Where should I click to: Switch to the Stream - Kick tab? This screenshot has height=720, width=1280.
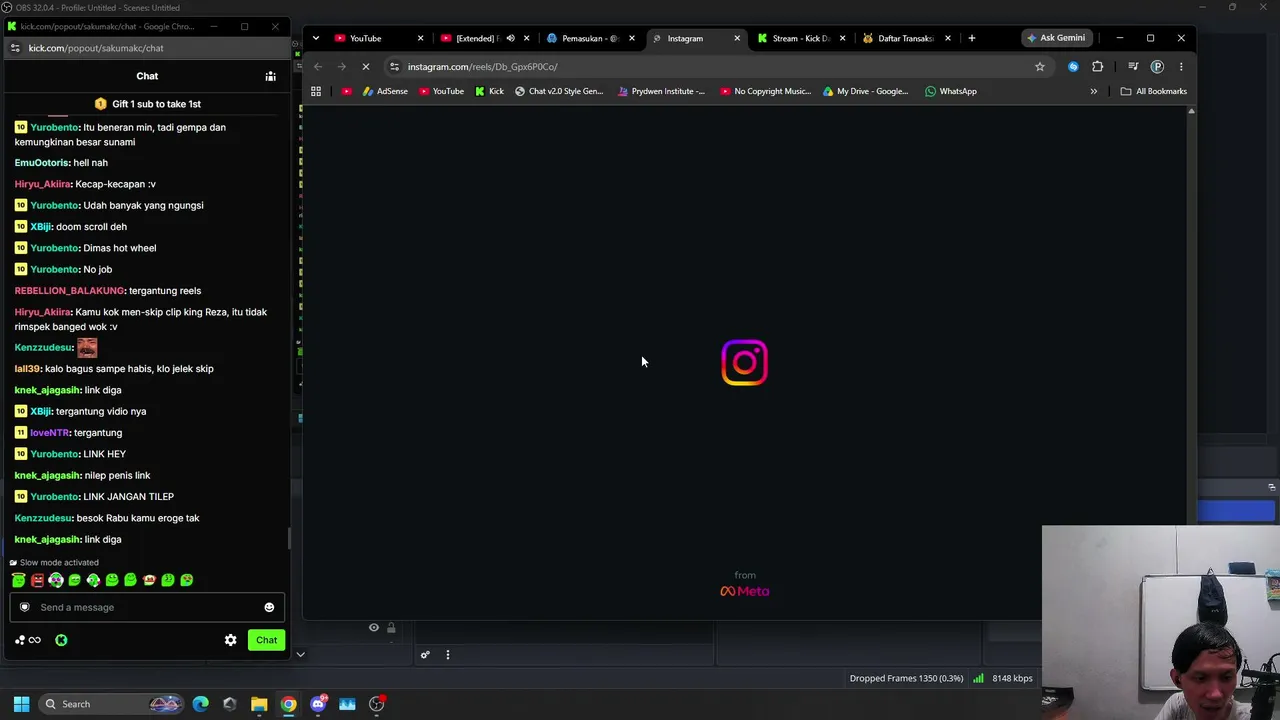[x=801, y=38]
